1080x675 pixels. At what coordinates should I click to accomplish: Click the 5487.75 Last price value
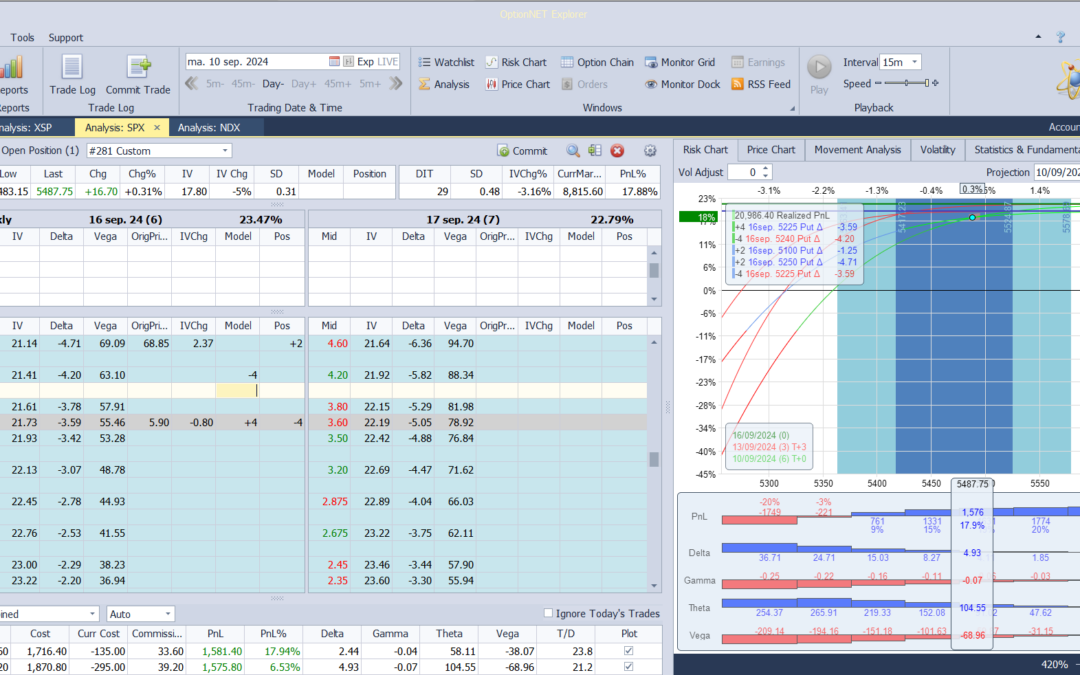(54, 191)
